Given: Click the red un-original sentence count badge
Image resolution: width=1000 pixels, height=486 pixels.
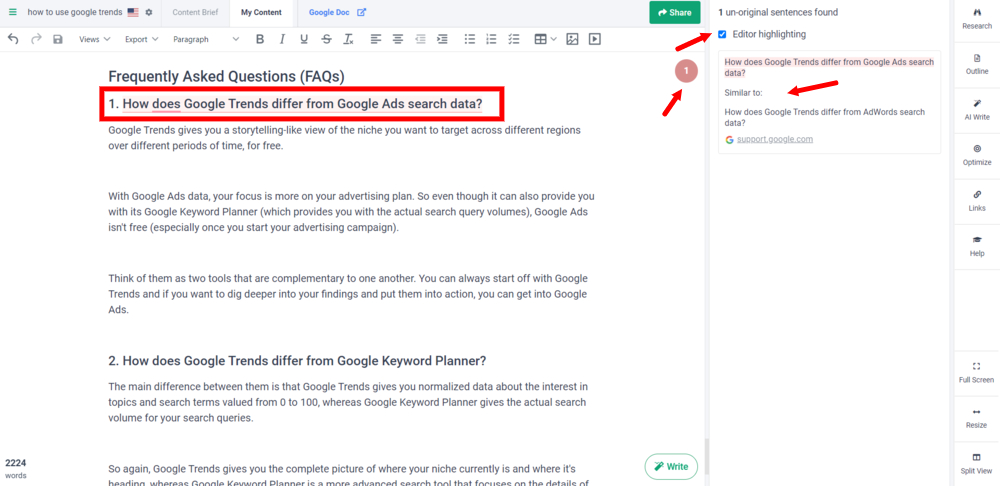Looking at the screenshot, I should pos(686,71).
